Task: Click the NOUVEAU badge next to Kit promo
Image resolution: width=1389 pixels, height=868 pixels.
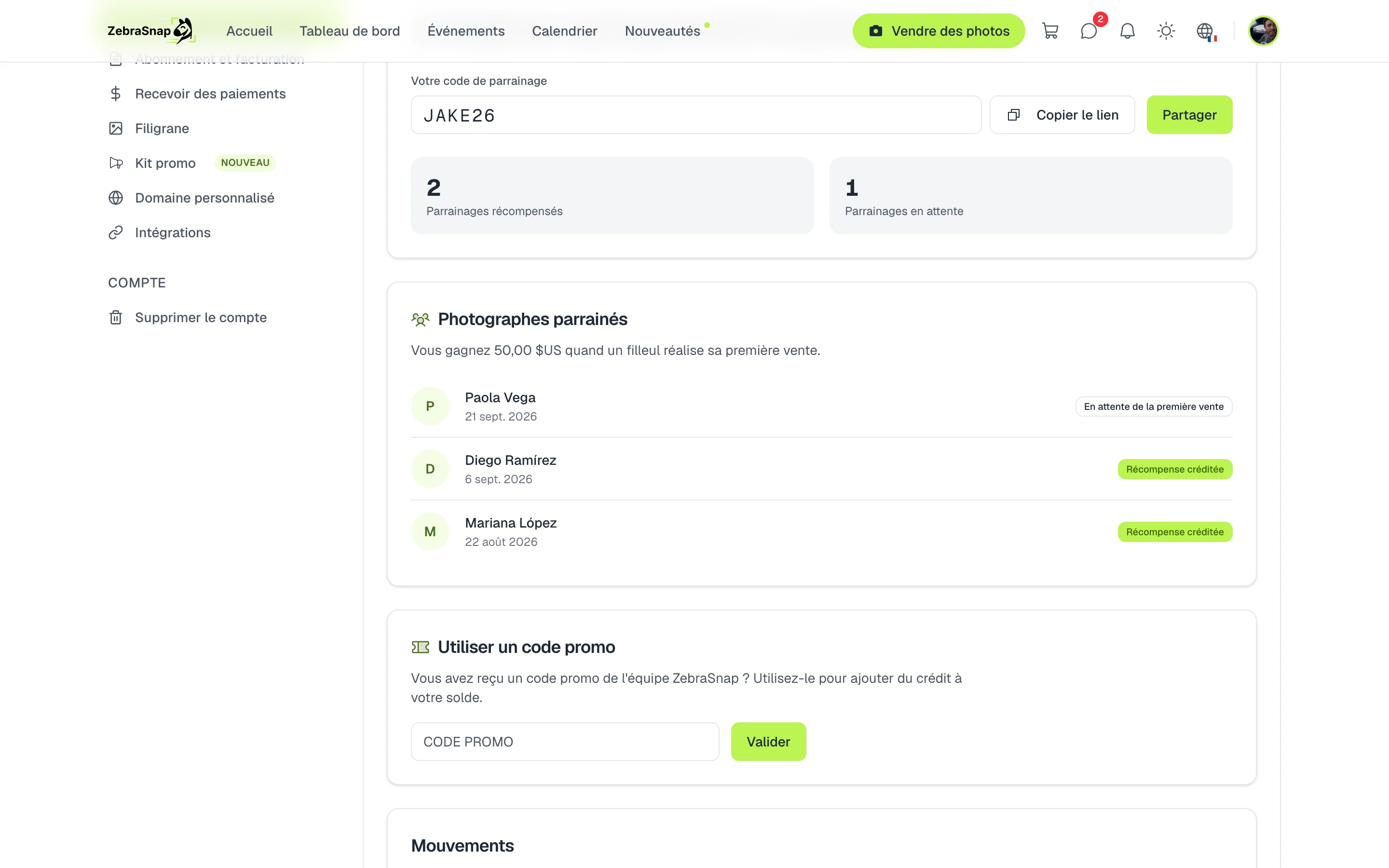Action: point(245,163)
